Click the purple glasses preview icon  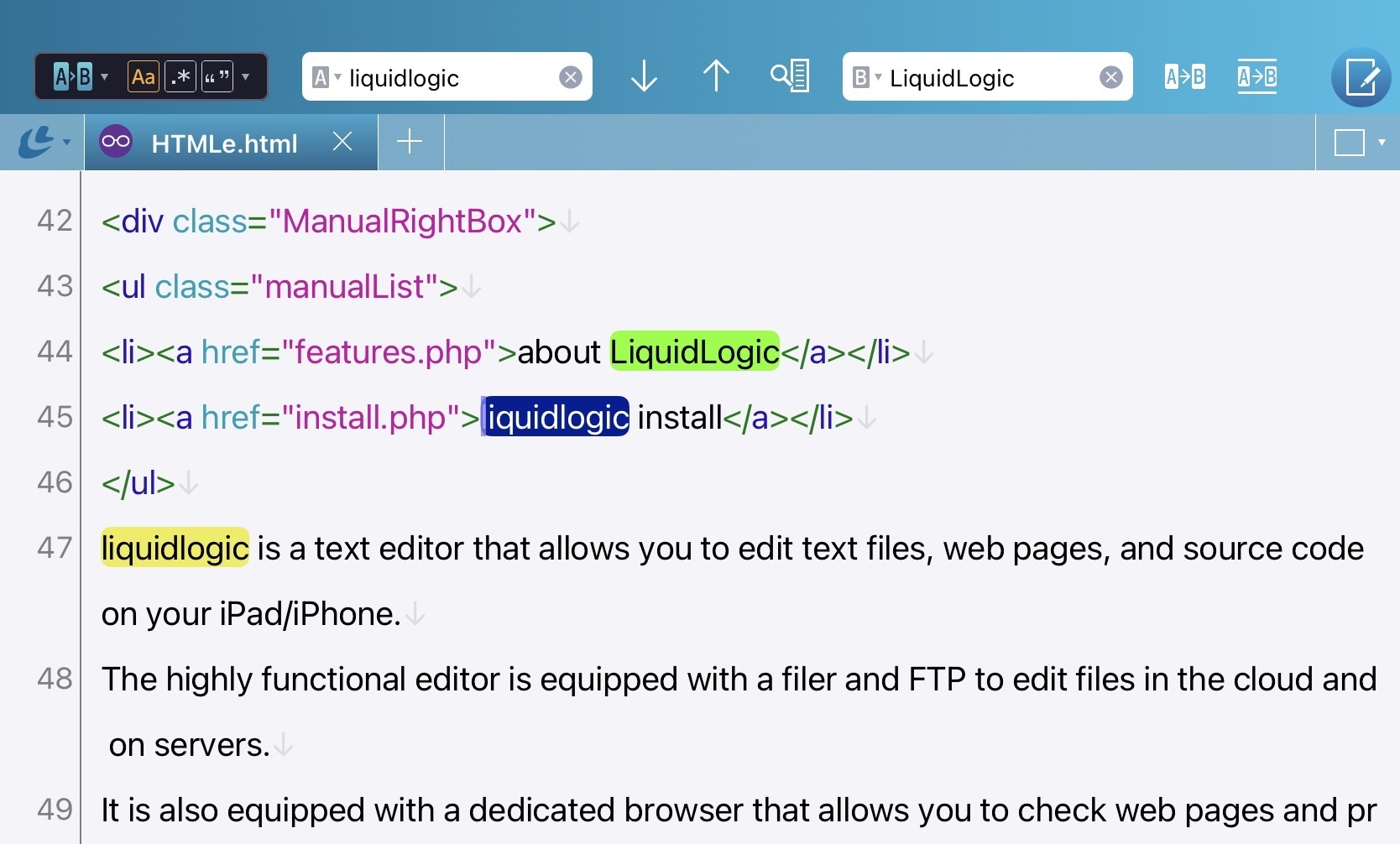point(116,142)
